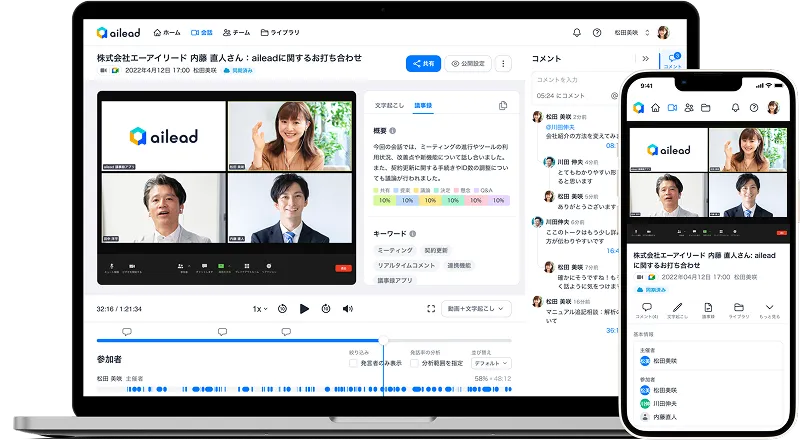Click the red leave button in meeting video
Image resolution: width=800 pixels, height=440 pixels.
[343, 268]
